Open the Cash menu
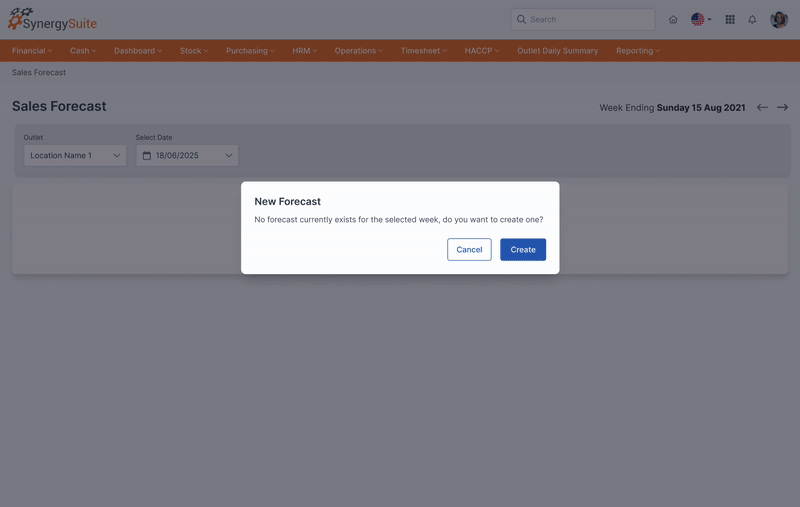The image size is (800, 507). click(83, 50)
